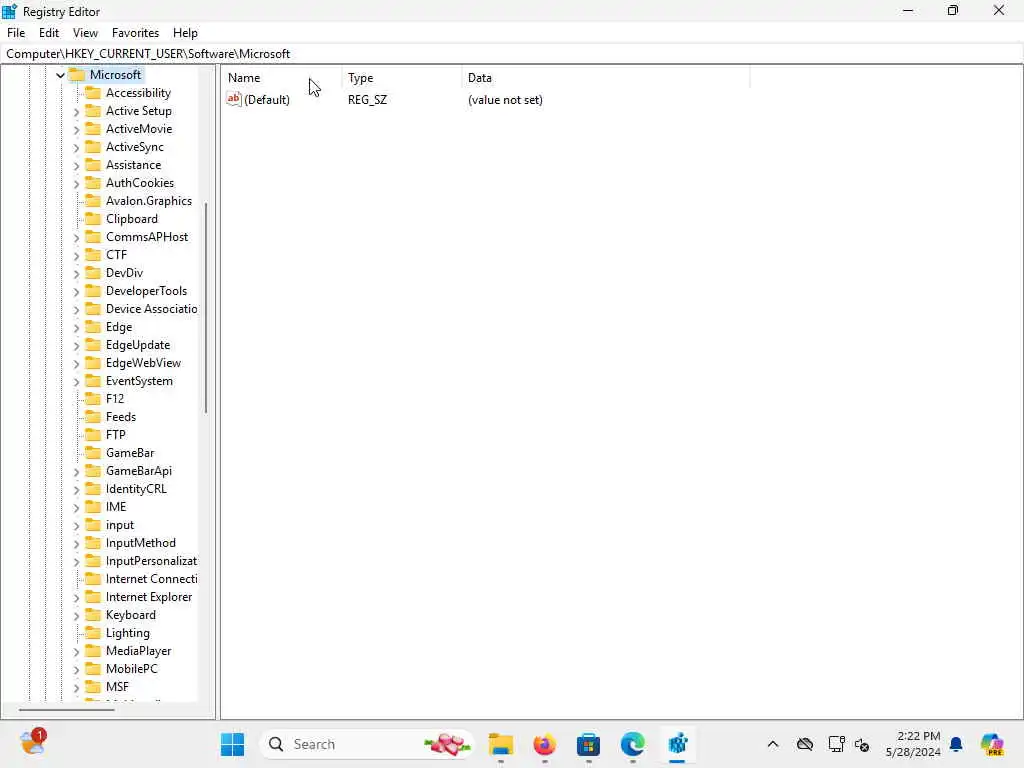Open Microsoft Store from taskbar
This screenshot has width=1024, height=768.
(x=588, y=744)
